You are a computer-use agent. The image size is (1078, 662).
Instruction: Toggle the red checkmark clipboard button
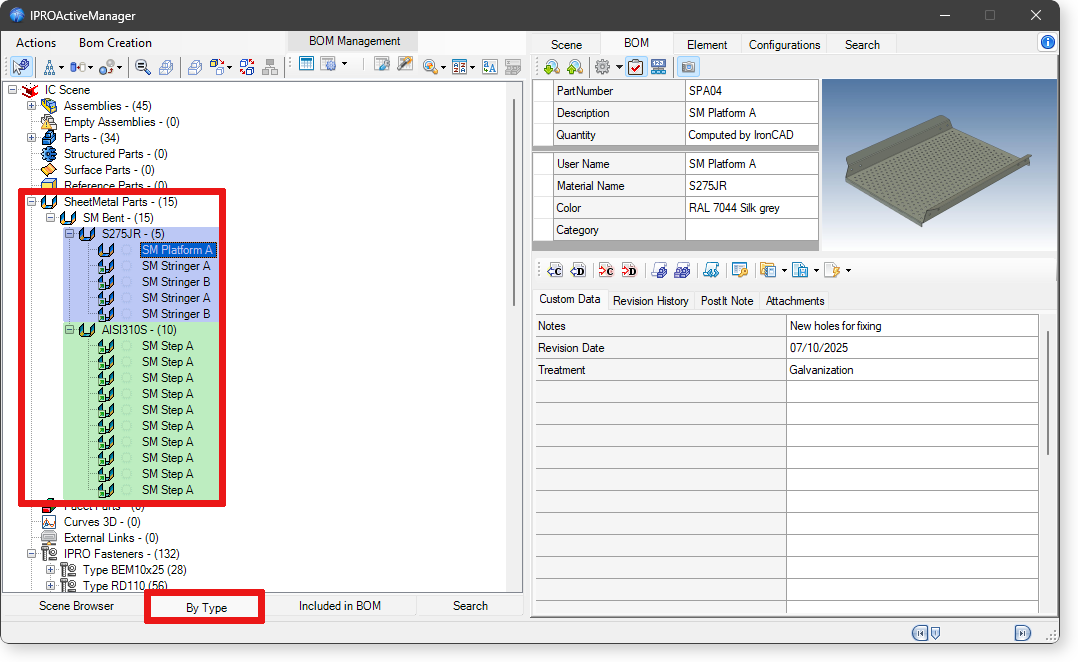tap(635, 67)
